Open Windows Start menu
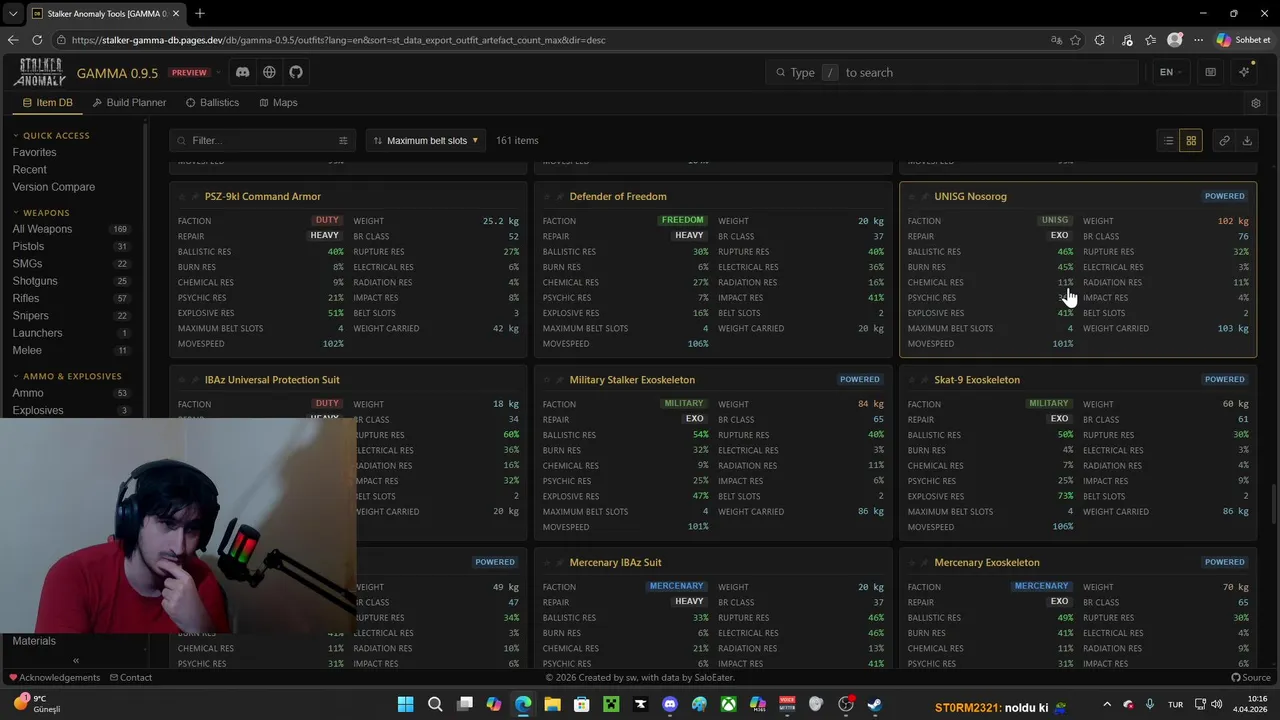 [405, 705]
